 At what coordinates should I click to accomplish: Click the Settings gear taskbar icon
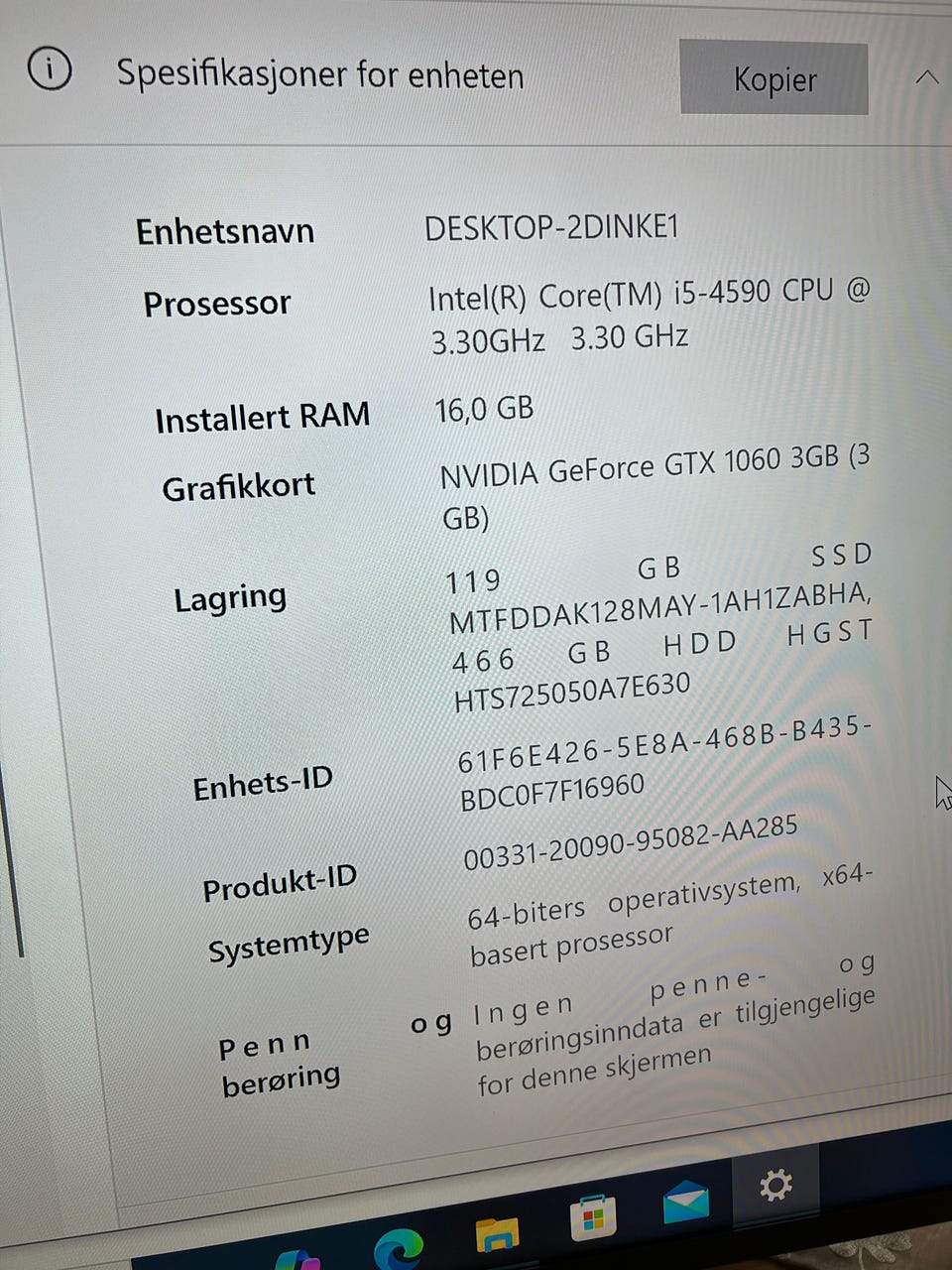point(774,1185)
